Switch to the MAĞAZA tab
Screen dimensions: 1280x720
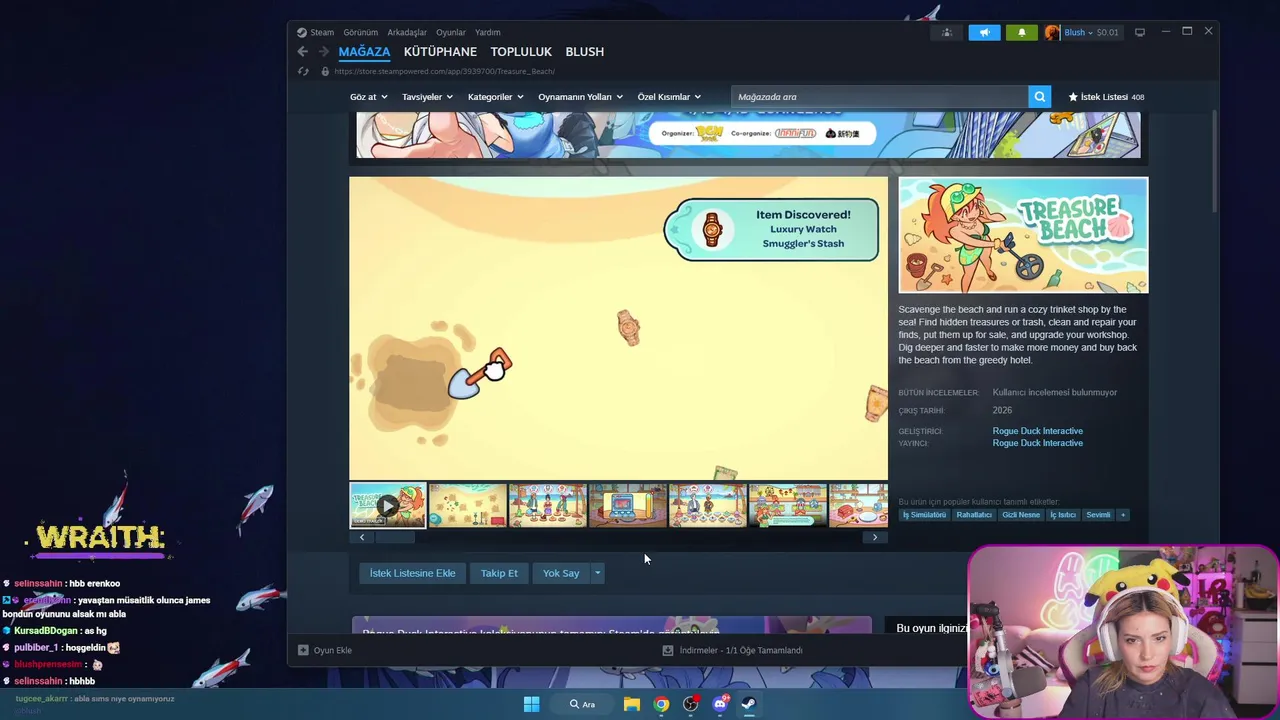[x=364, y=52]
